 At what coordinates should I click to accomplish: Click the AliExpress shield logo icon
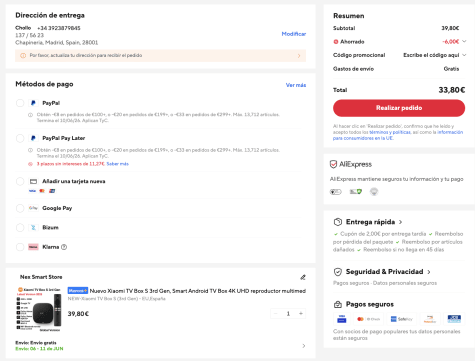click(333, 164)
